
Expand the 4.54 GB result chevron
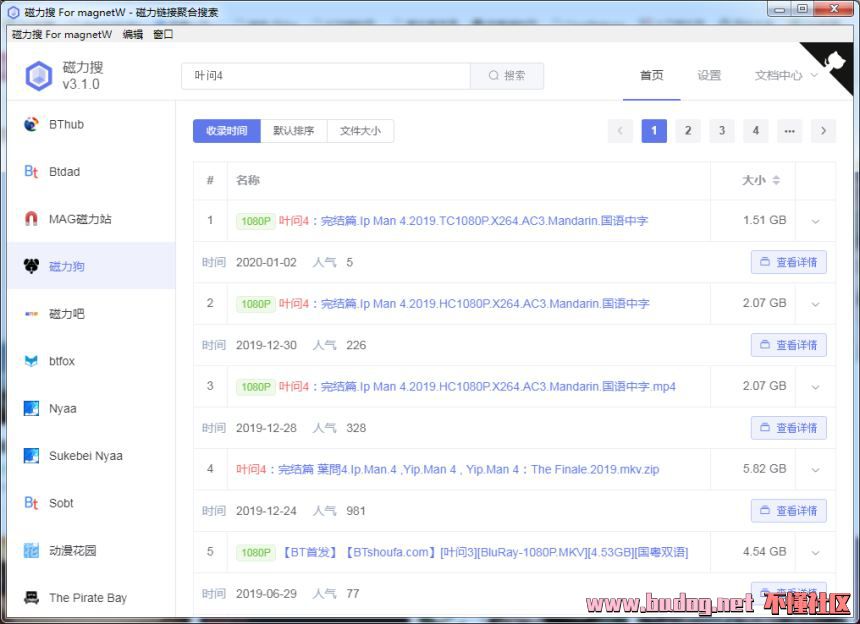point(816,553)
